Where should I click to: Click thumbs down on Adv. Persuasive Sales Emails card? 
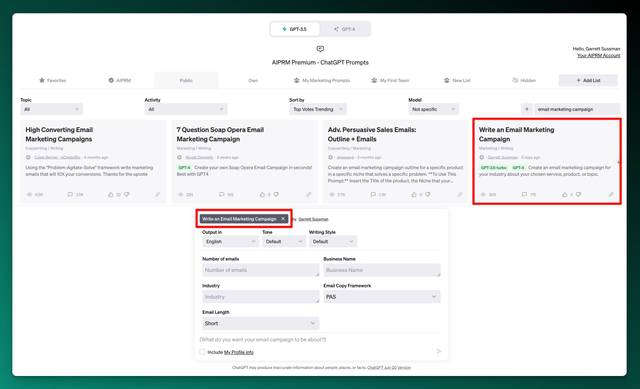(x=428, y=195)
